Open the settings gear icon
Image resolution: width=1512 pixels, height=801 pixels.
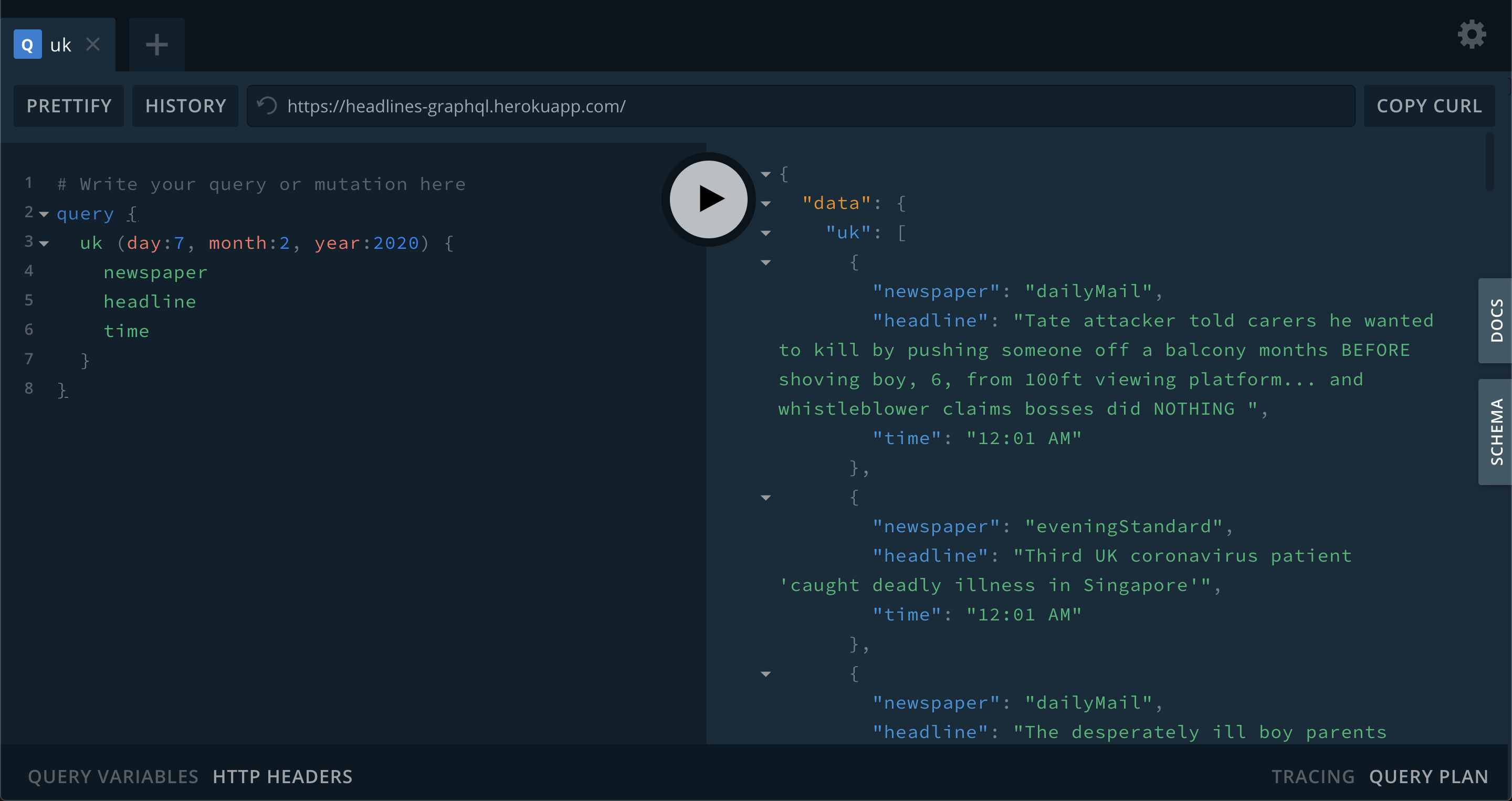click(x=1472, y=35)
